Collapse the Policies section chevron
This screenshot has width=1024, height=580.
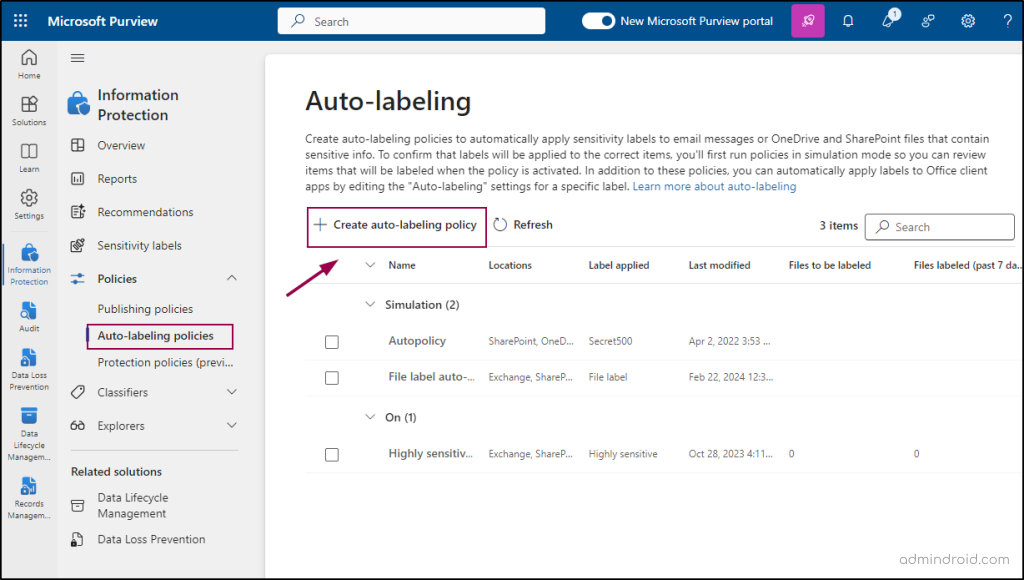[x=232, y=279]
